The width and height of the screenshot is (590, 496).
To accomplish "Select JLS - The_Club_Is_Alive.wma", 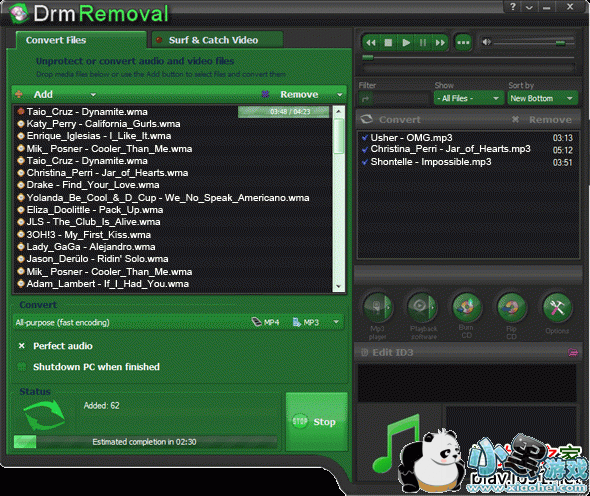I will (x=93, y=222).
